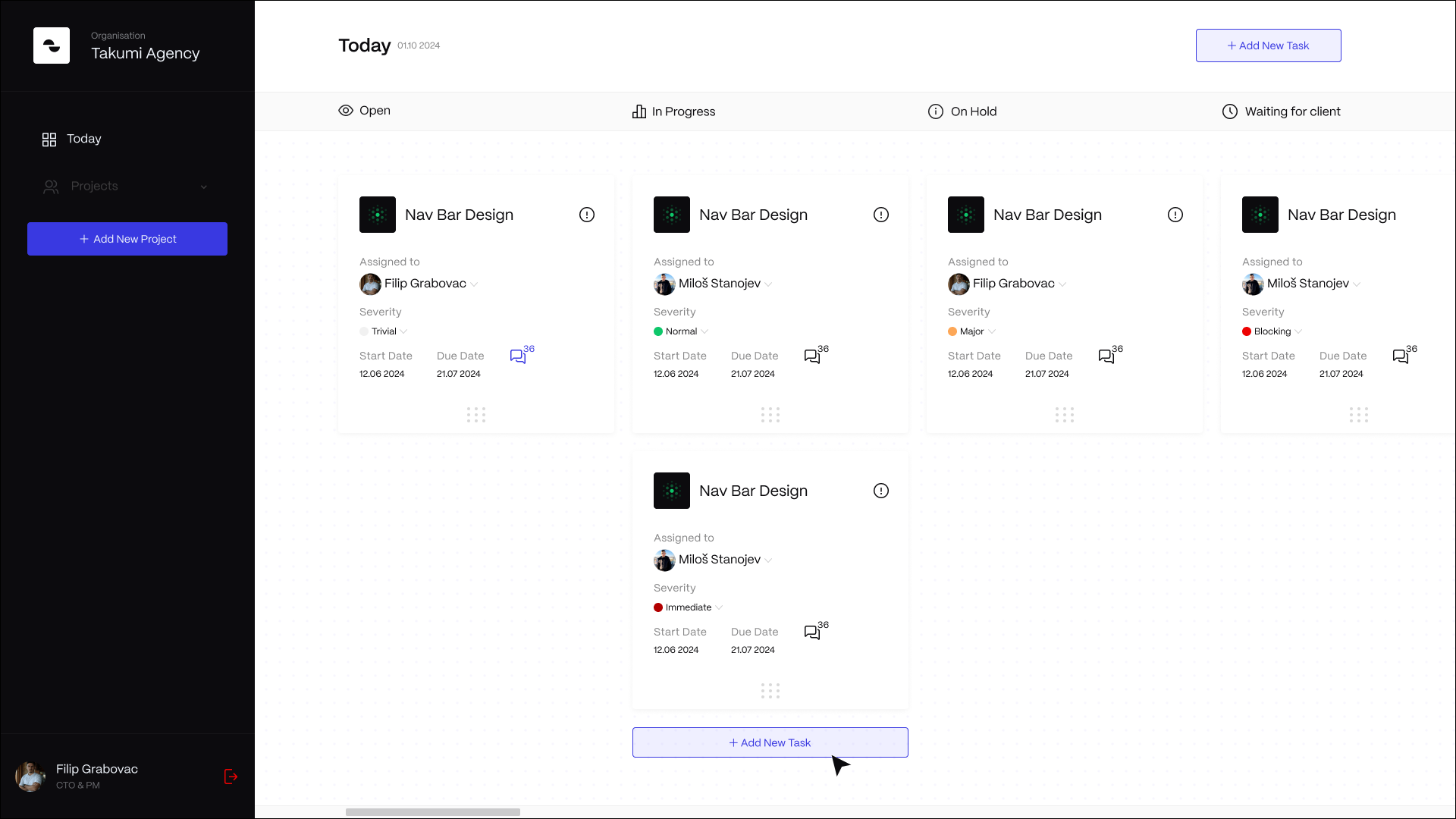Open comments on the Immediate severity card
The height and width of the screenshot is (819, 1456).
[x=813, y=632]
